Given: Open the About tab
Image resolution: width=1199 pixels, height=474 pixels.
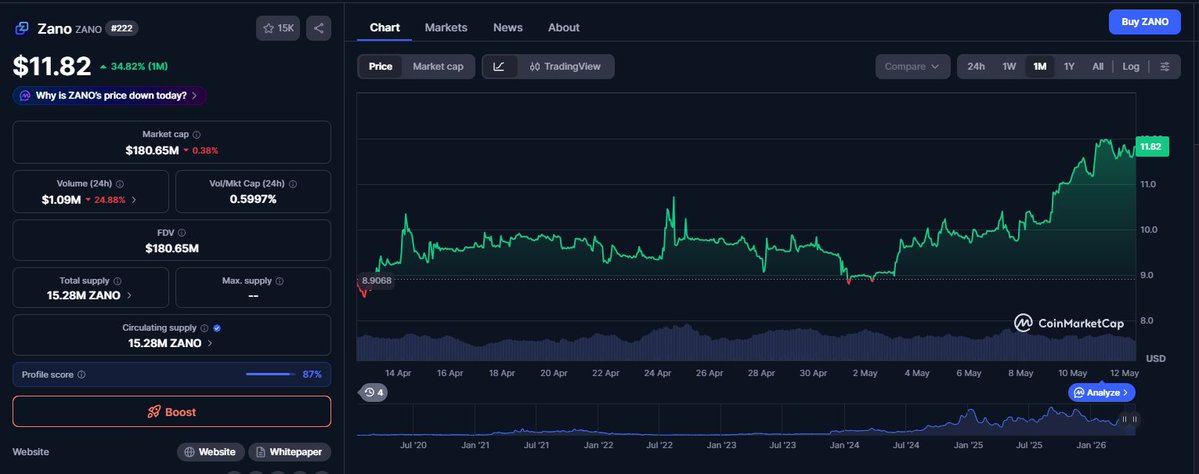Looking at the screenshot, I should (564, 28).
